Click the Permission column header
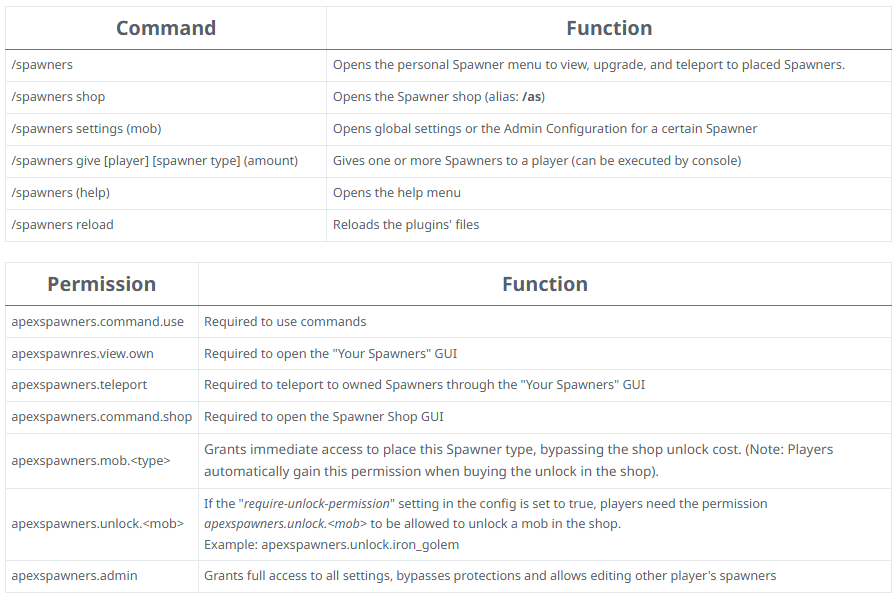896x597 pixels. pos(101,284)
